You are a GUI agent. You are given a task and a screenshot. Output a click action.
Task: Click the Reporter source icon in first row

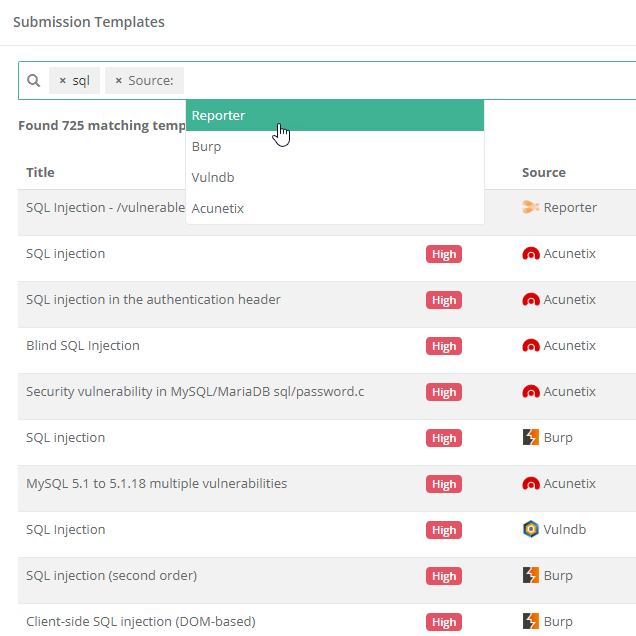[x=531, y=207]
